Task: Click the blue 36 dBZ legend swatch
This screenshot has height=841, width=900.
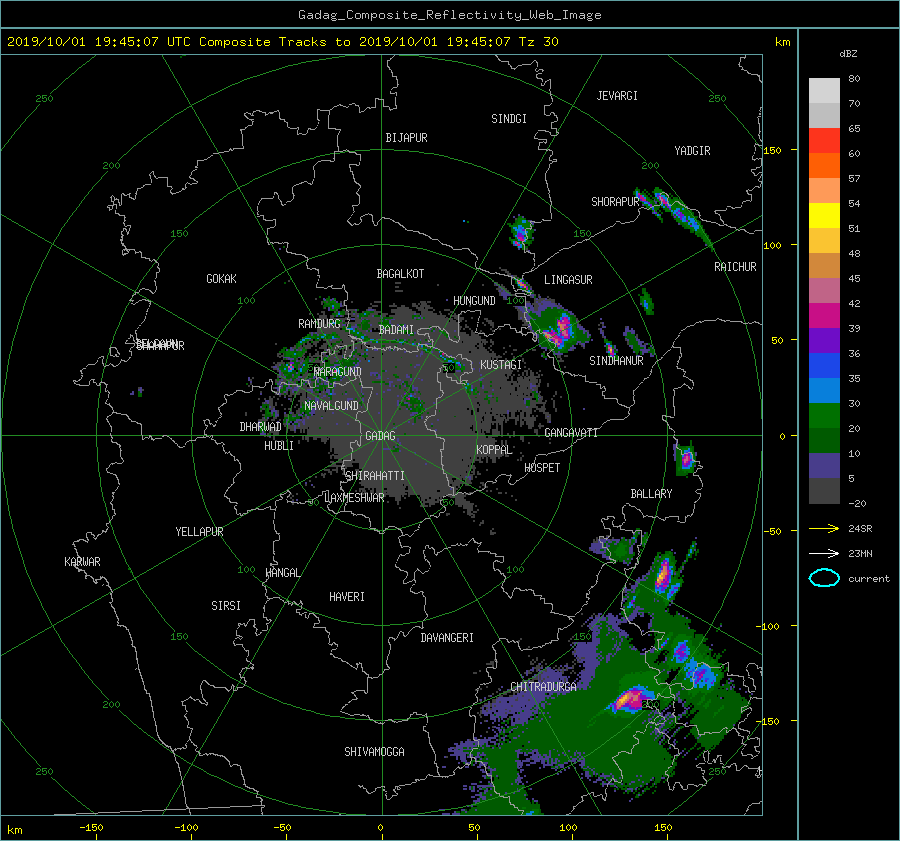Action: [824, 365]
